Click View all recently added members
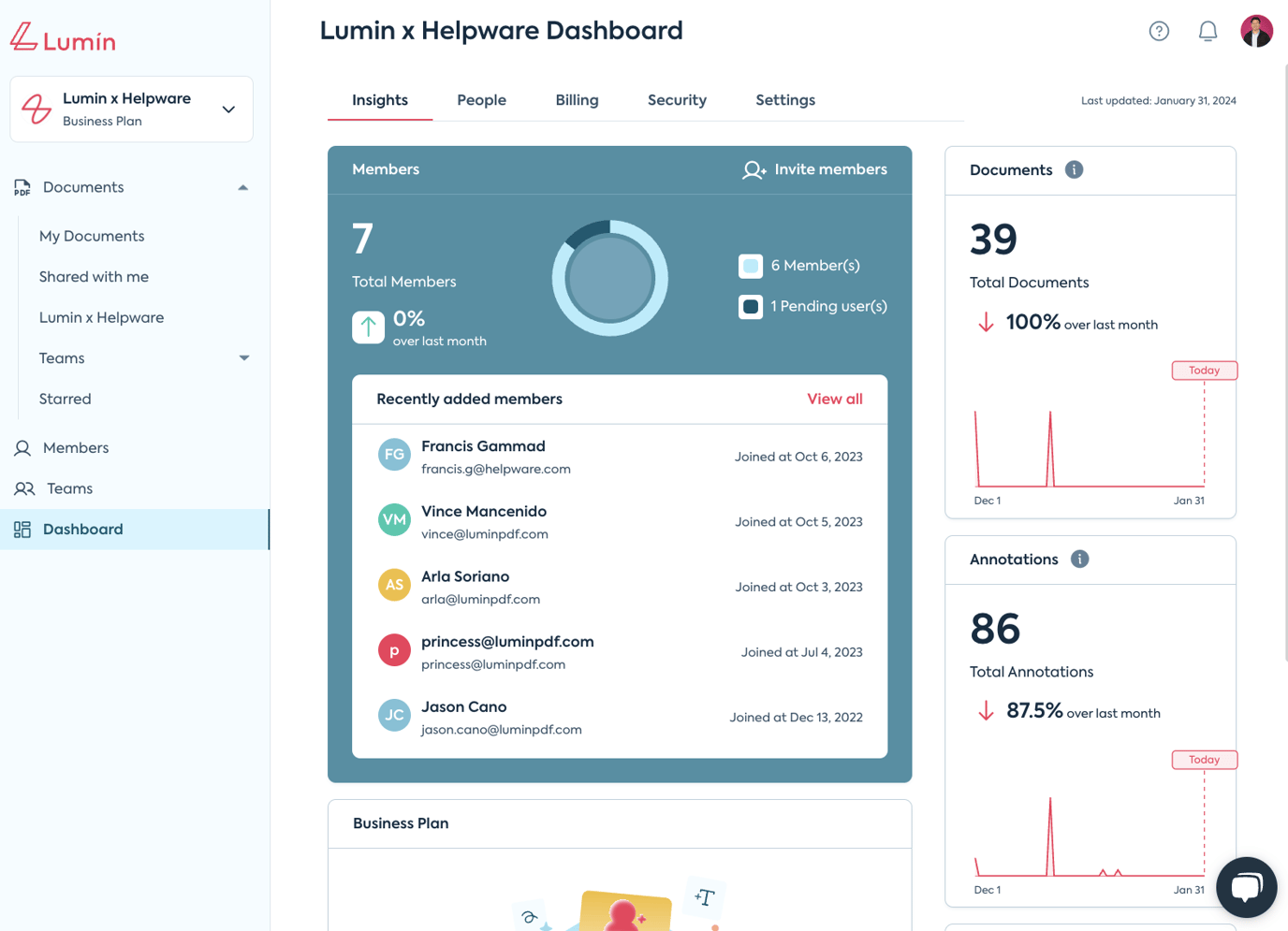1288x931 pixels. point(834,399)
